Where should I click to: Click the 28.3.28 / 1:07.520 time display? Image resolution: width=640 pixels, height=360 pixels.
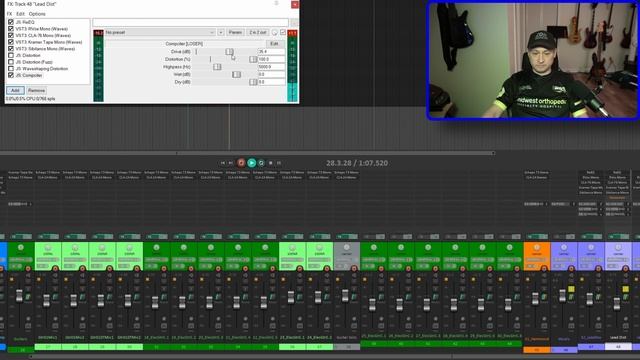coord(357,163)
